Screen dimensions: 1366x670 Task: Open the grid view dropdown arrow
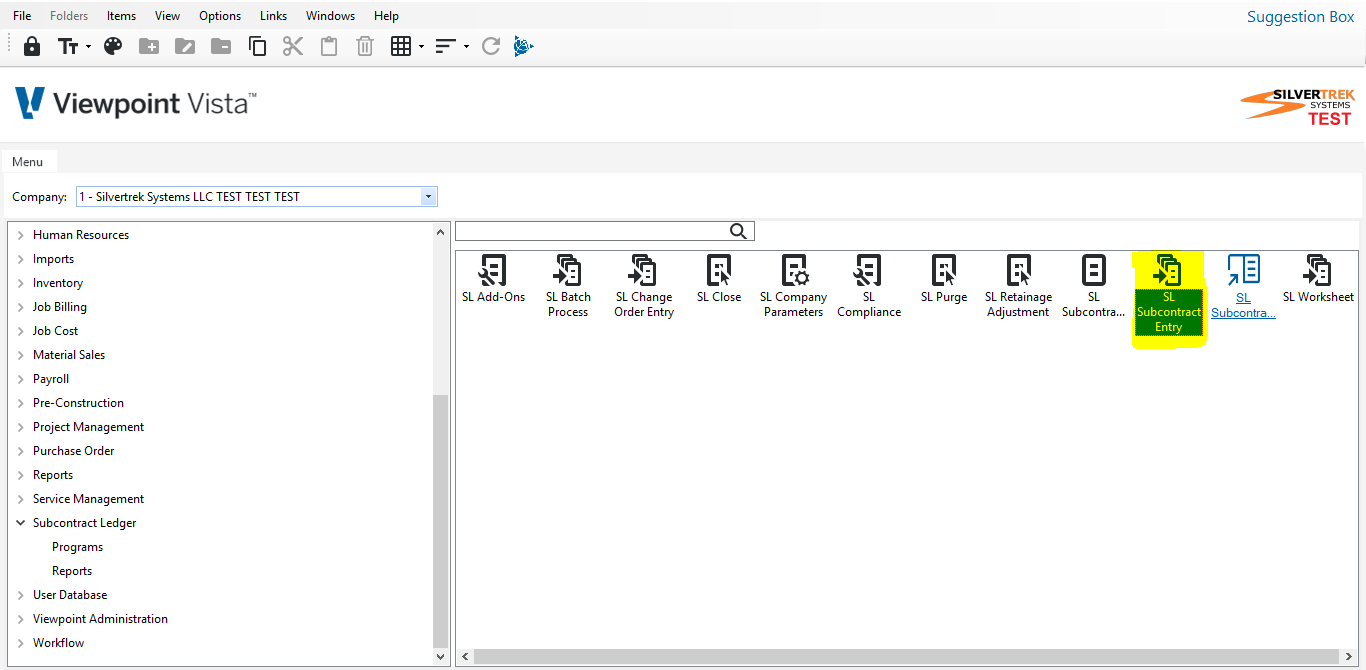[421, 47]
